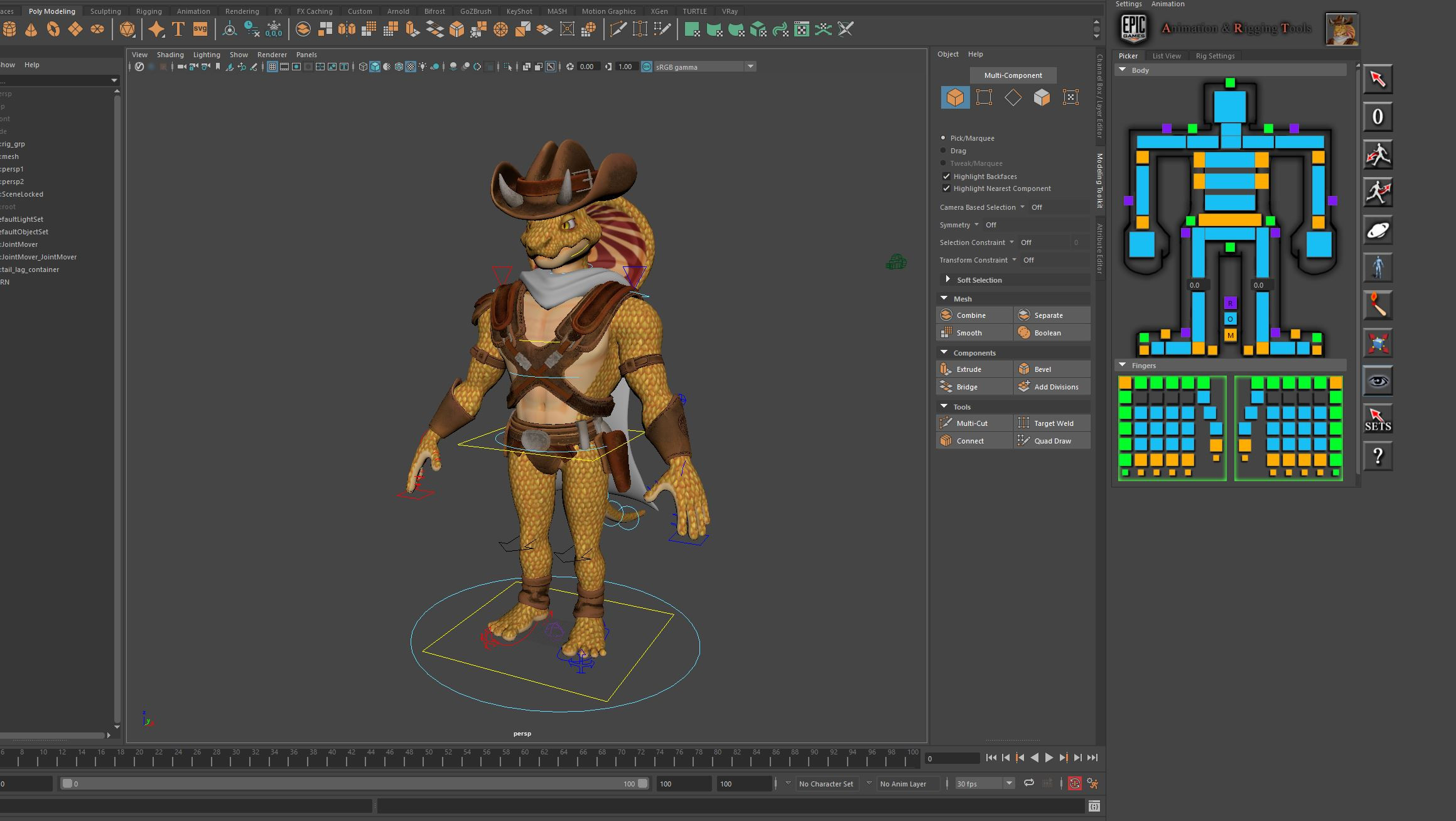Open help via question mark icon
The width and height of the screenshot is (1456, 821).
1378,456
